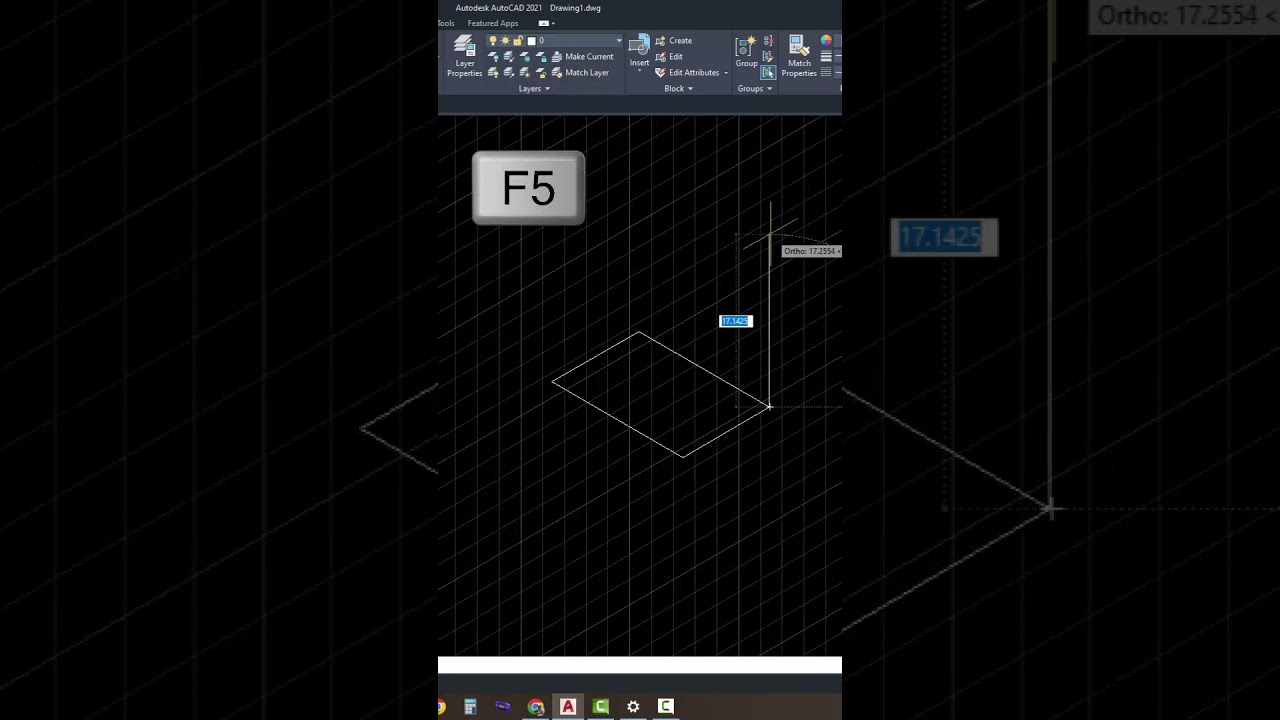This screenshot has height=720, width=1280.
Task: Click the Match Layer button
Action: (580, 73)
